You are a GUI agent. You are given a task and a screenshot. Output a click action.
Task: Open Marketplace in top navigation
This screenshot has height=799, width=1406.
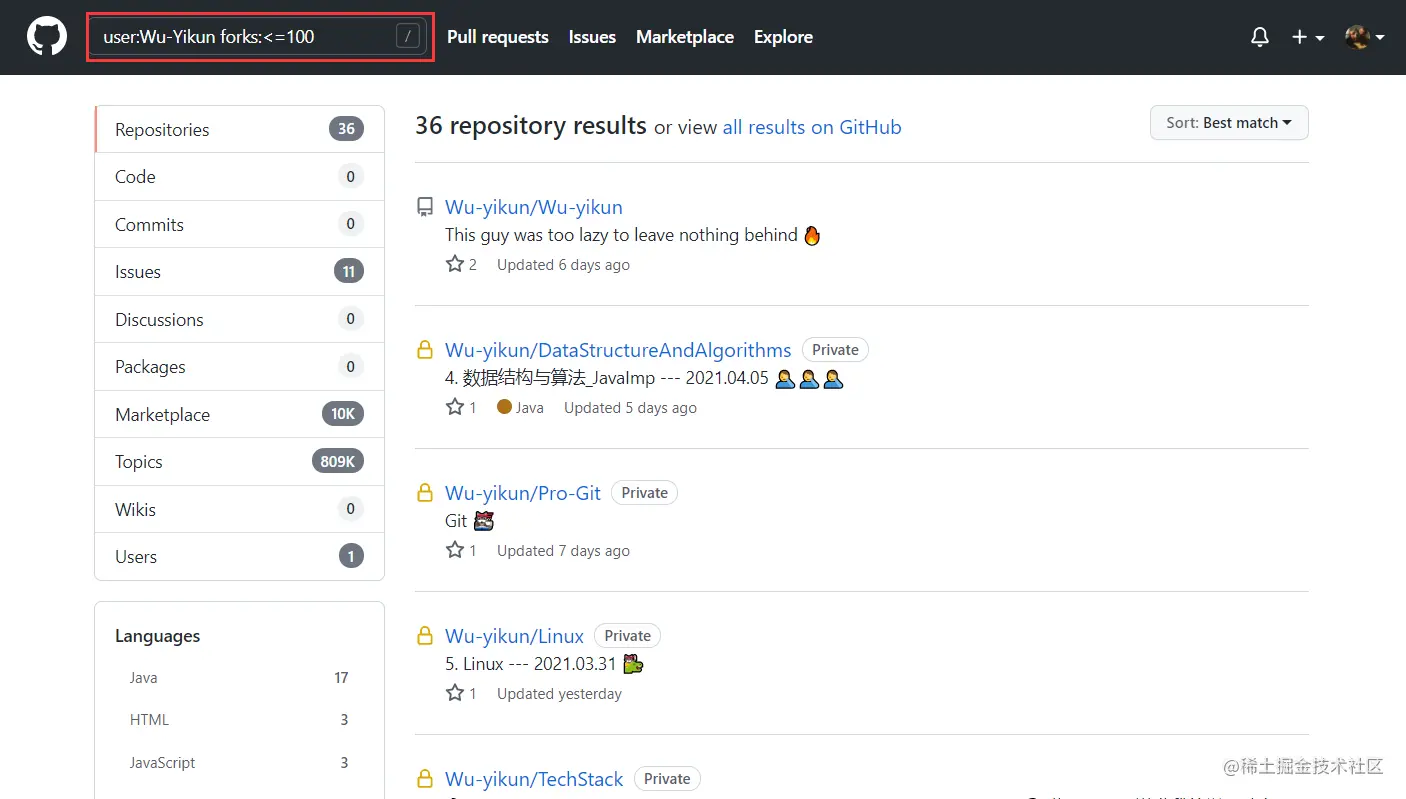685,37
